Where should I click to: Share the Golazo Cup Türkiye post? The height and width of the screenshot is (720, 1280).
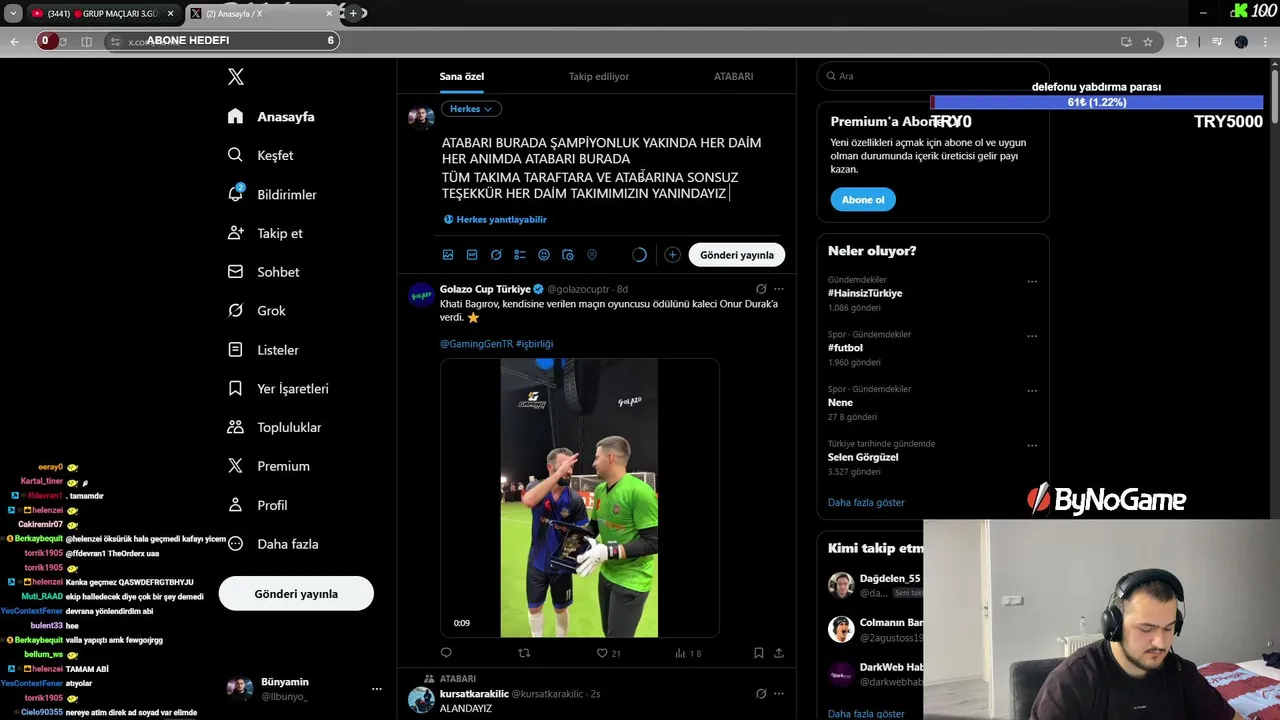tap(779, 653)
